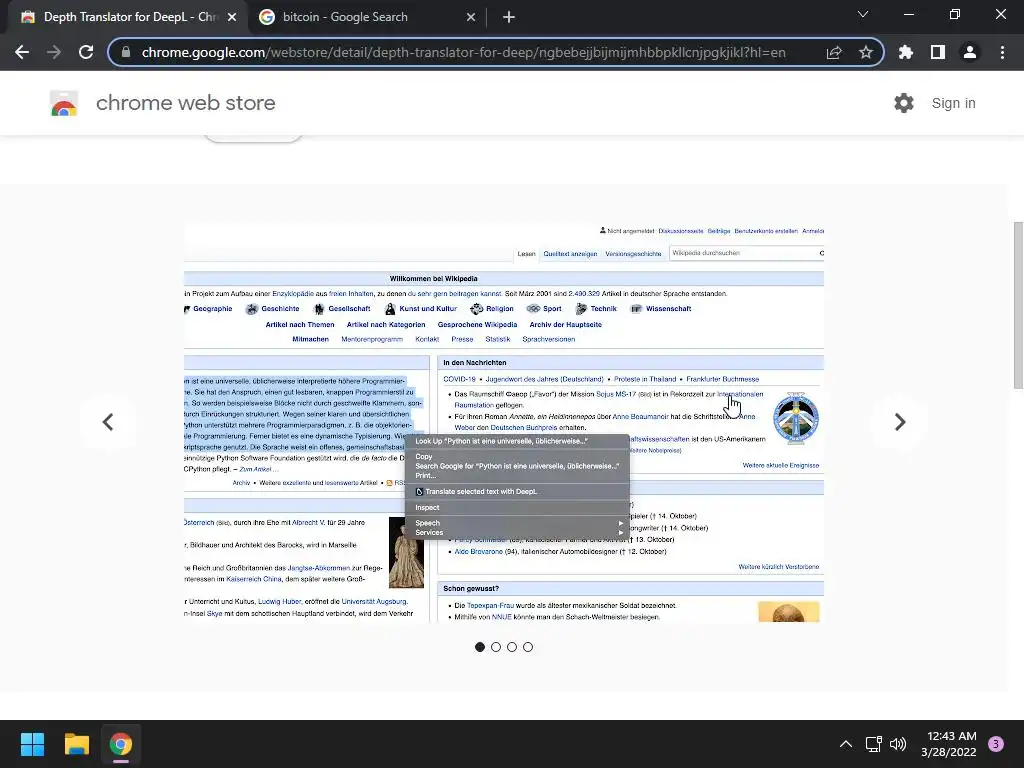Screen dimensions: 1024x768
Task: Open the network status icon
Action: 873,744
